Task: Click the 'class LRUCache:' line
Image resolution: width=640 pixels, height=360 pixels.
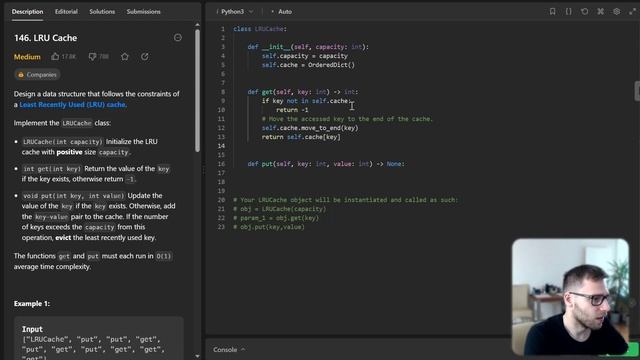Action: tap(260, 29)
